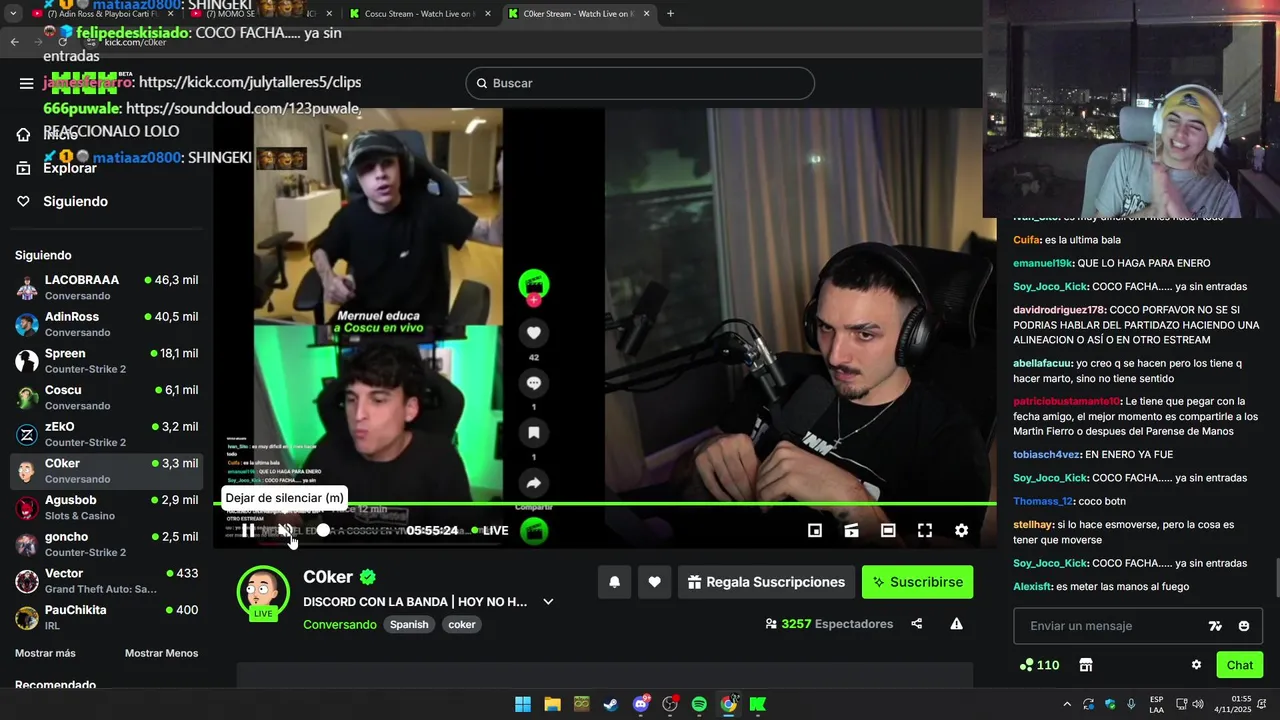Image resolution: width=1280 pixels, height=720 pixels.
Task: Click the green Chat send button
Action: coord(1240,665)
